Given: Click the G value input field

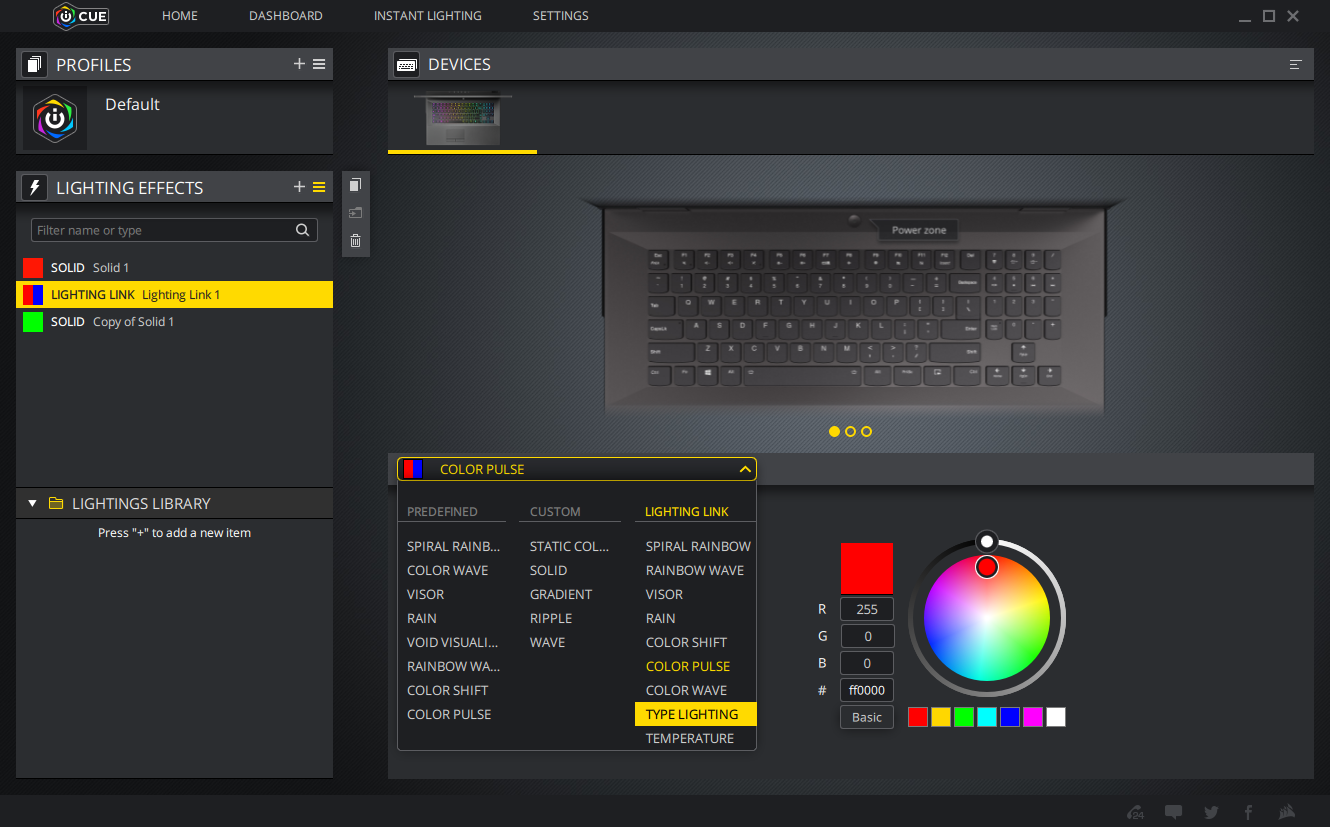Looking at the screenshot, I should pyautogui.click(x=867, y=636).
